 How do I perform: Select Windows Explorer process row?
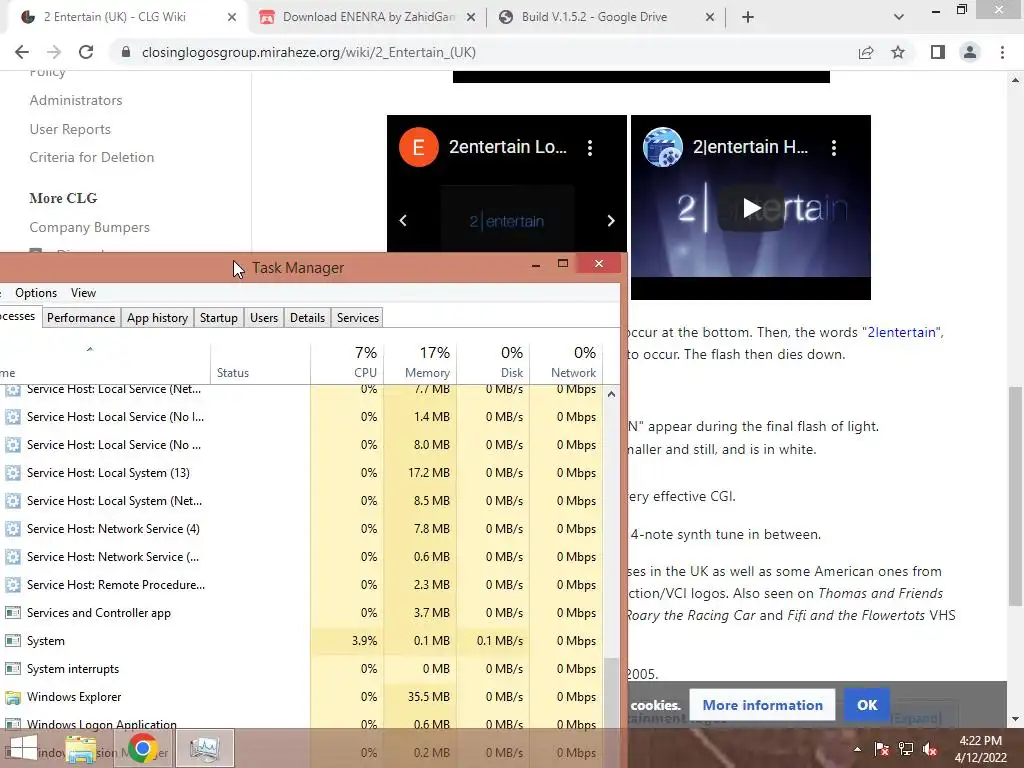[300, 697]
